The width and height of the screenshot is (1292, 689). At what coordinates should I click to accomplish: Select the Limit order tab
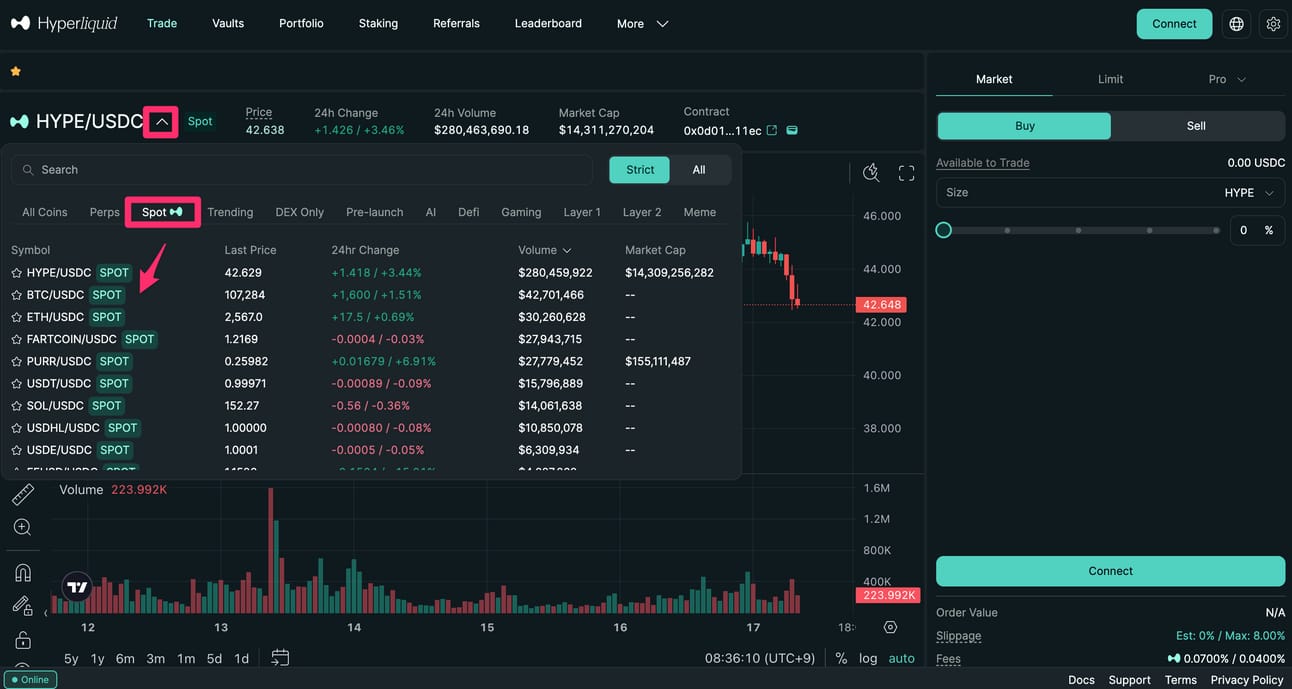pos(1110,79)
